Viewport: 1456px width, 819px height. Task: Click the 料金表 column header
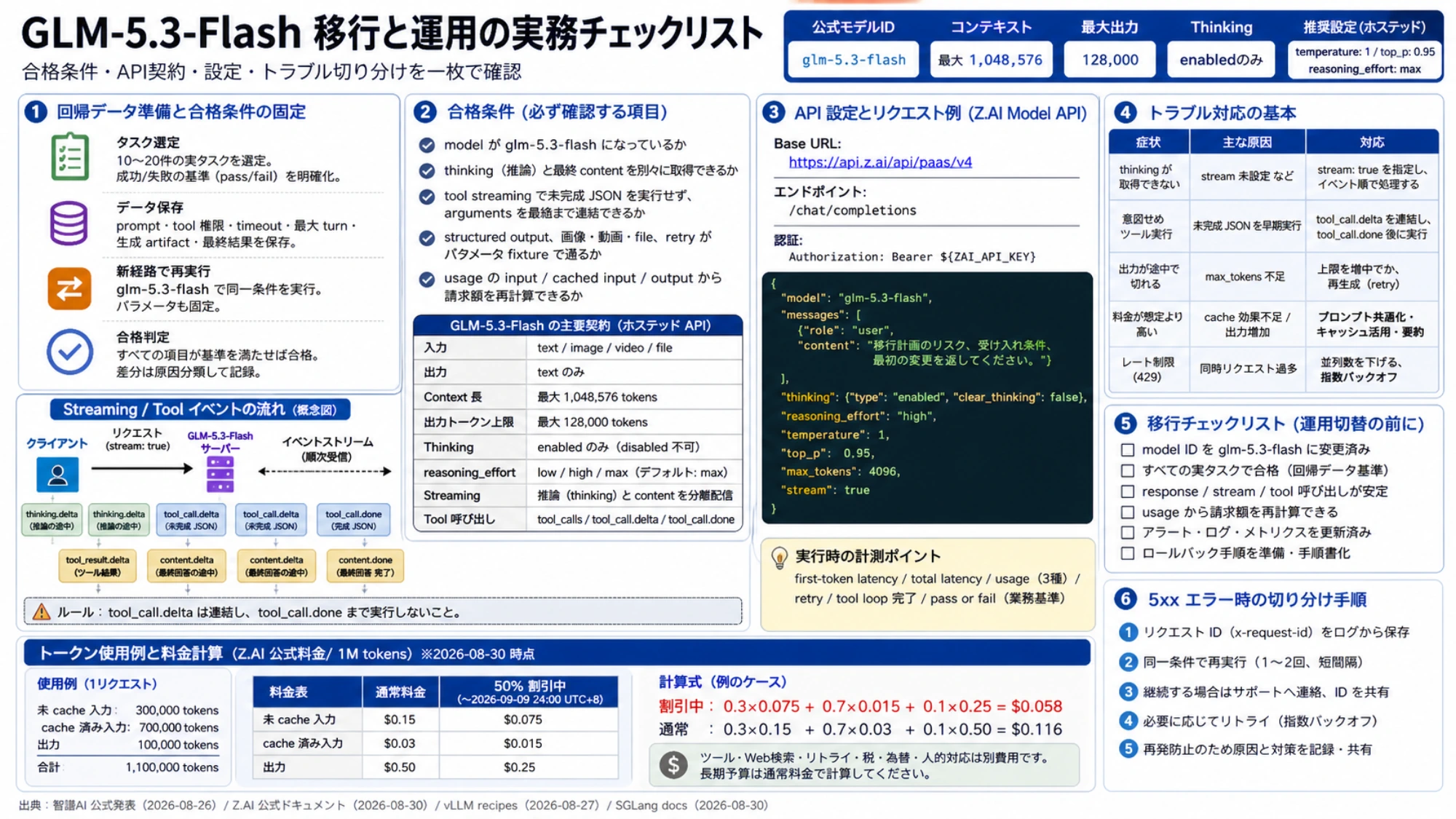pyautogui.click(x=307, y=692)
